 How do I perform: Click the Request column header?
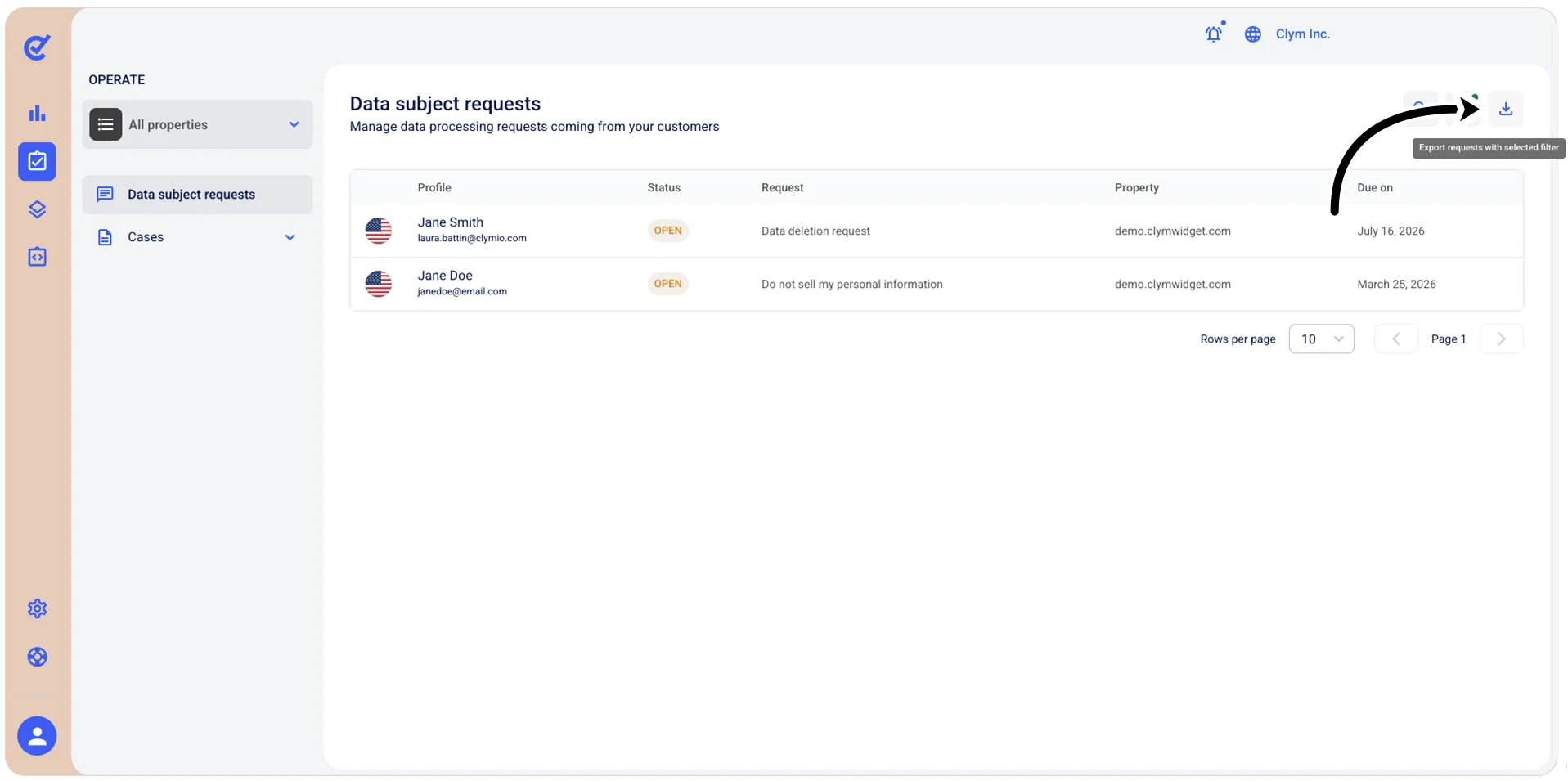(782, 187)
